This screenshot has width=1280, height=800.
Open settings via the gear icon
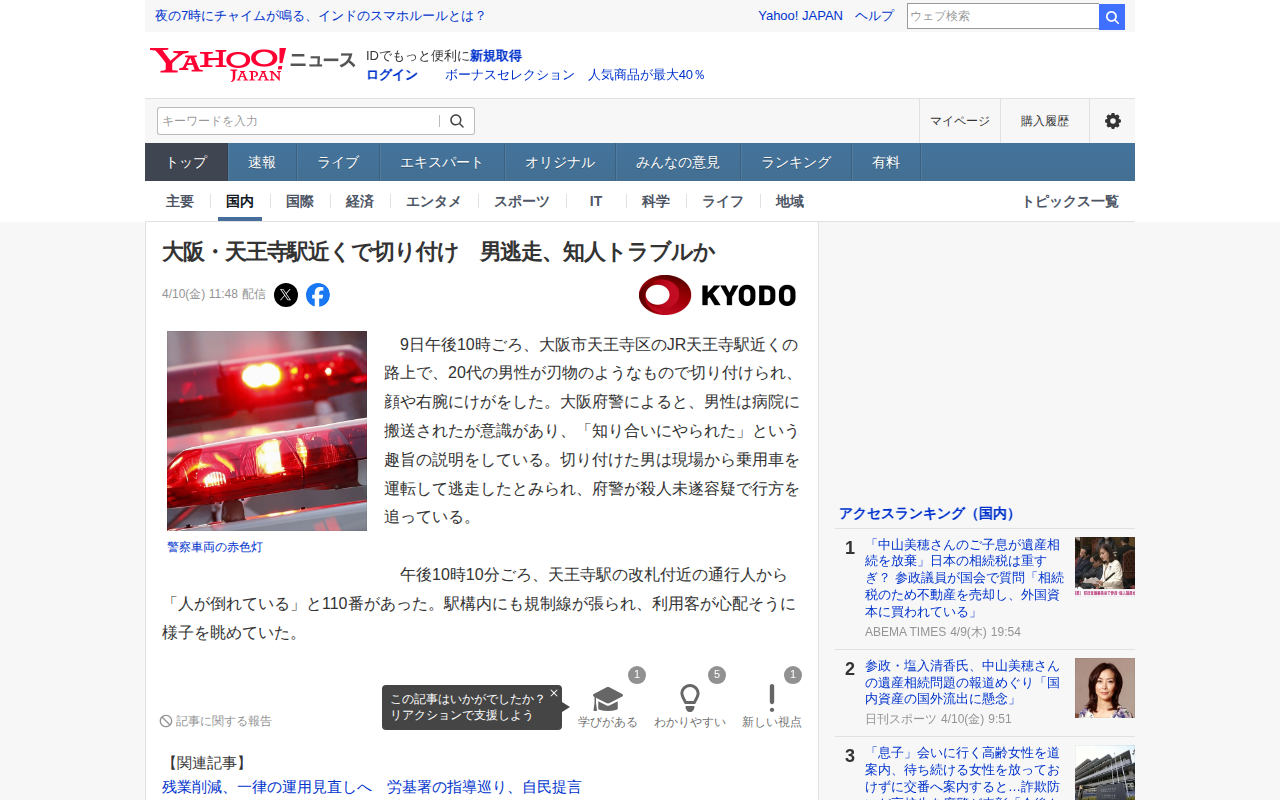[x=1113, y=121]
